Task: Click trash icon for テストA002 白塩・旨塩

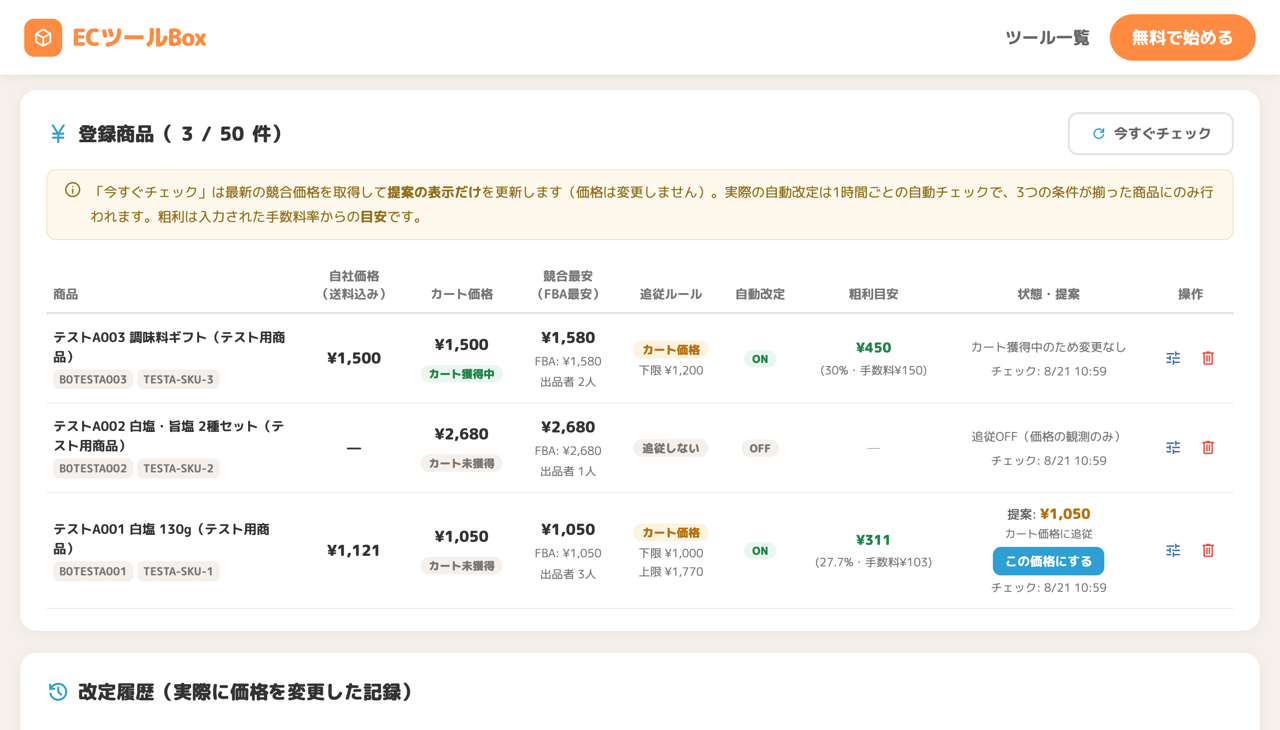Action: coord(1208,448)
